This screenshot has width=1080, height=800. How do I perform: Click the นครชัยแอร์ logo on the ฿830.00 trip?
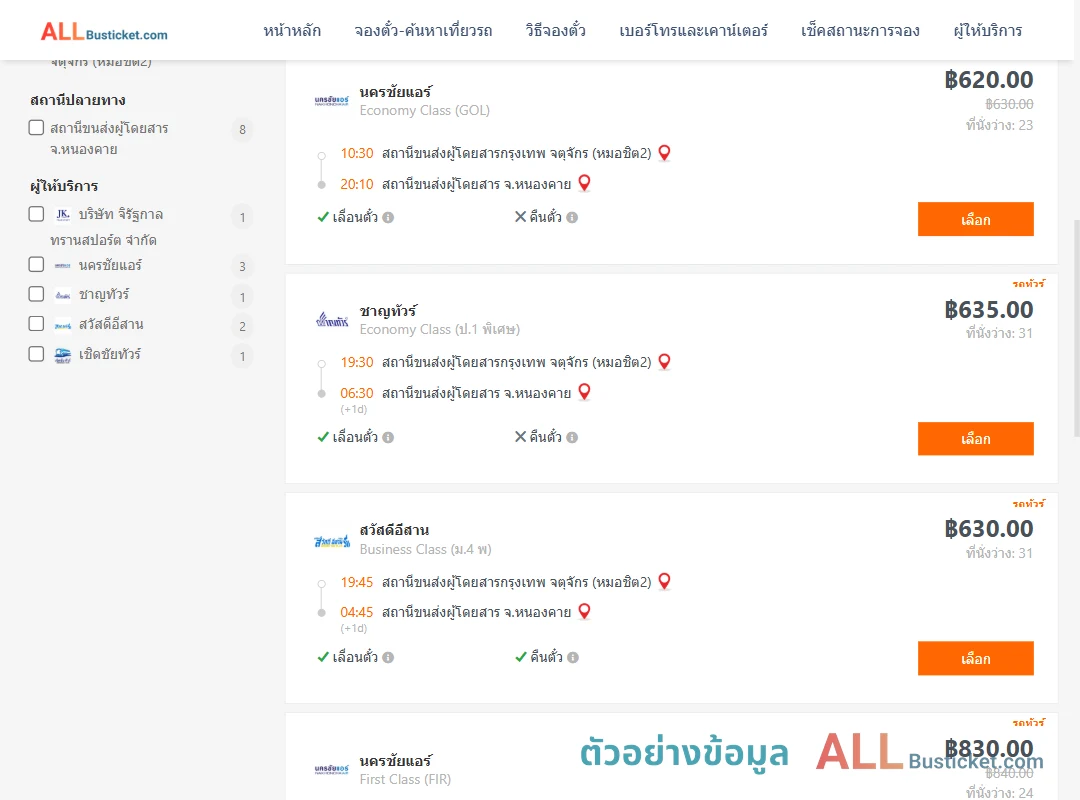pos(331,769)
